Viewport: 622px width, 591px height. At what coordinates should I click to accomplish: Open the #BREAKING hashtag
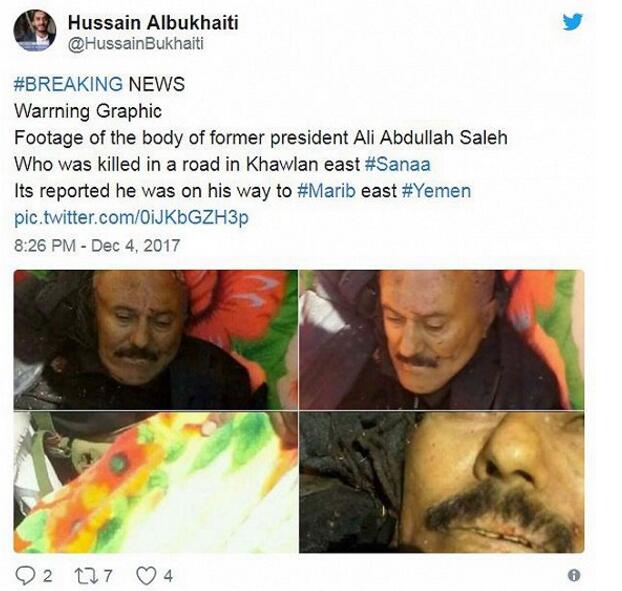point(68,84)
